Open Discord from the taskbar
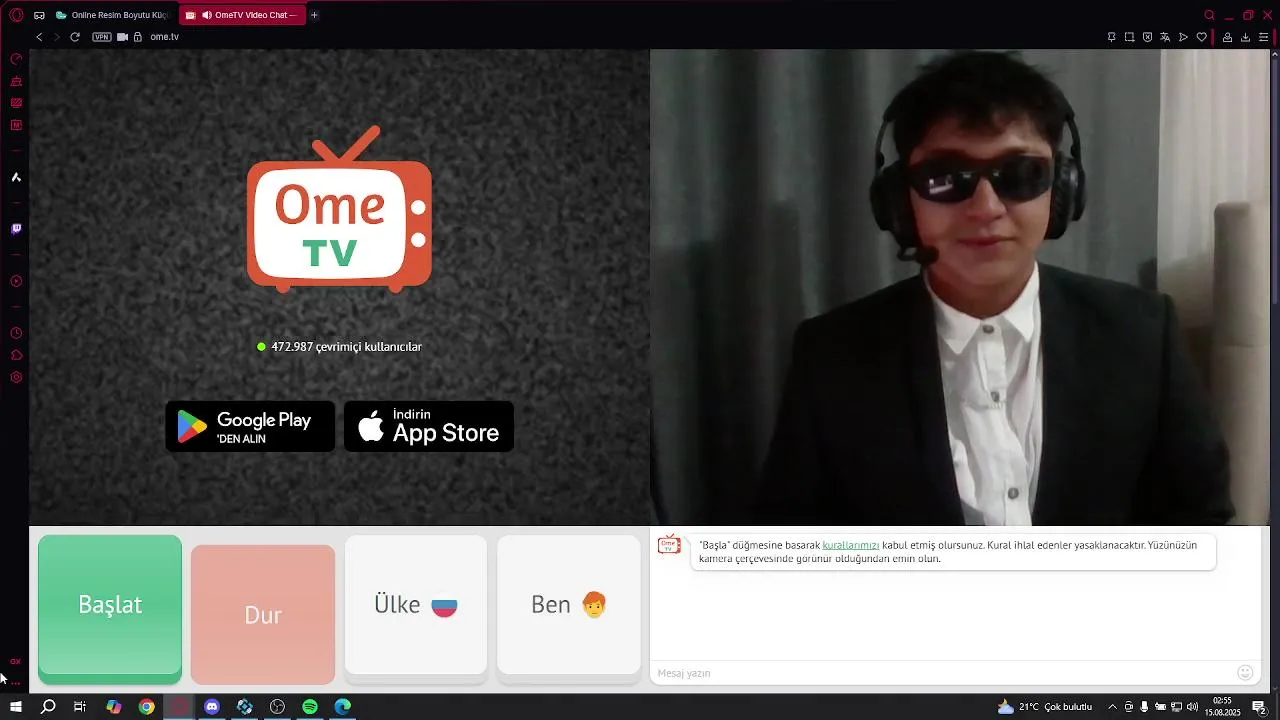 212,707
